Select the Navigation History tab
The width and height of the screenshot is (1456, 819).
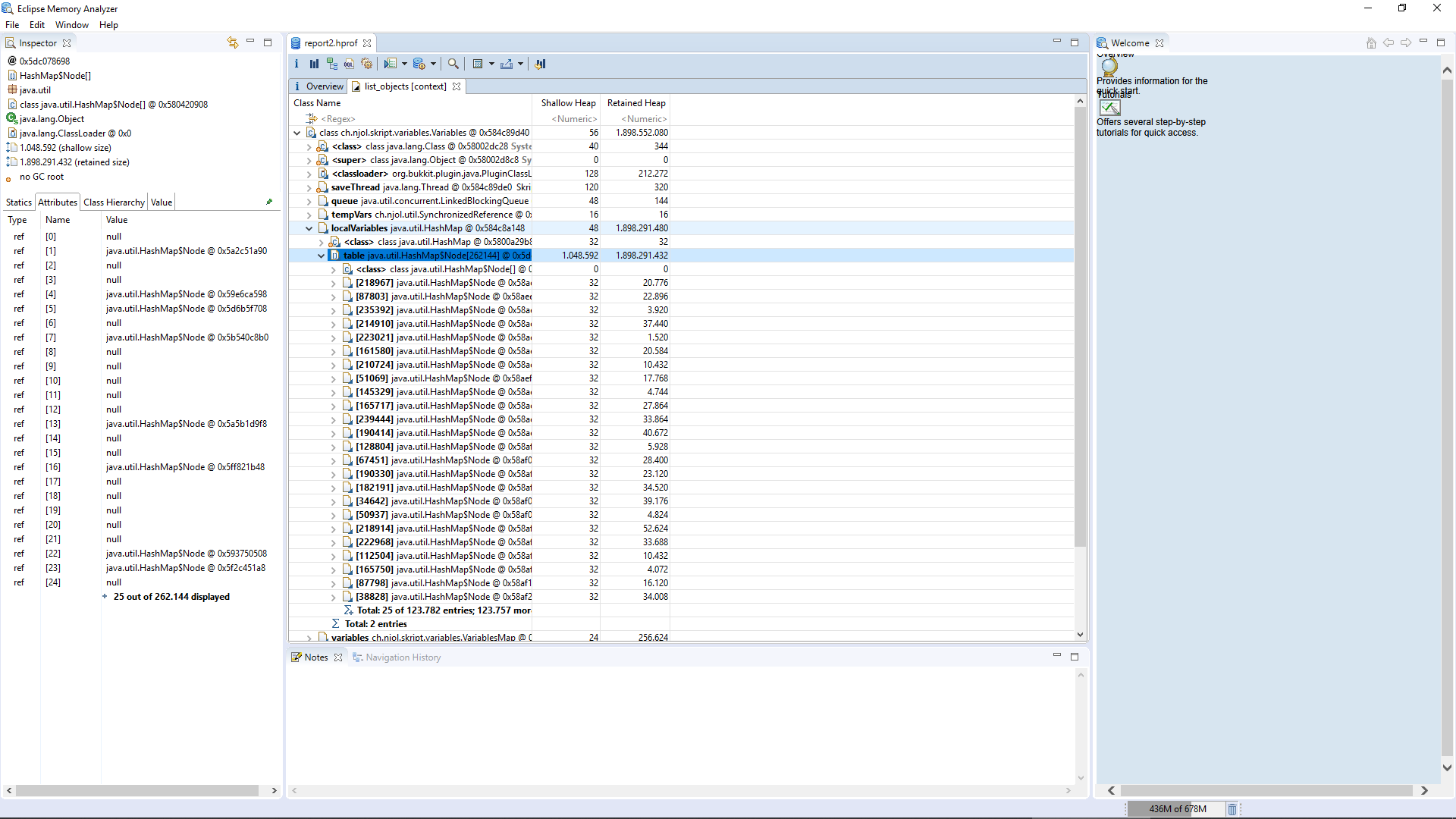point(403,657)
